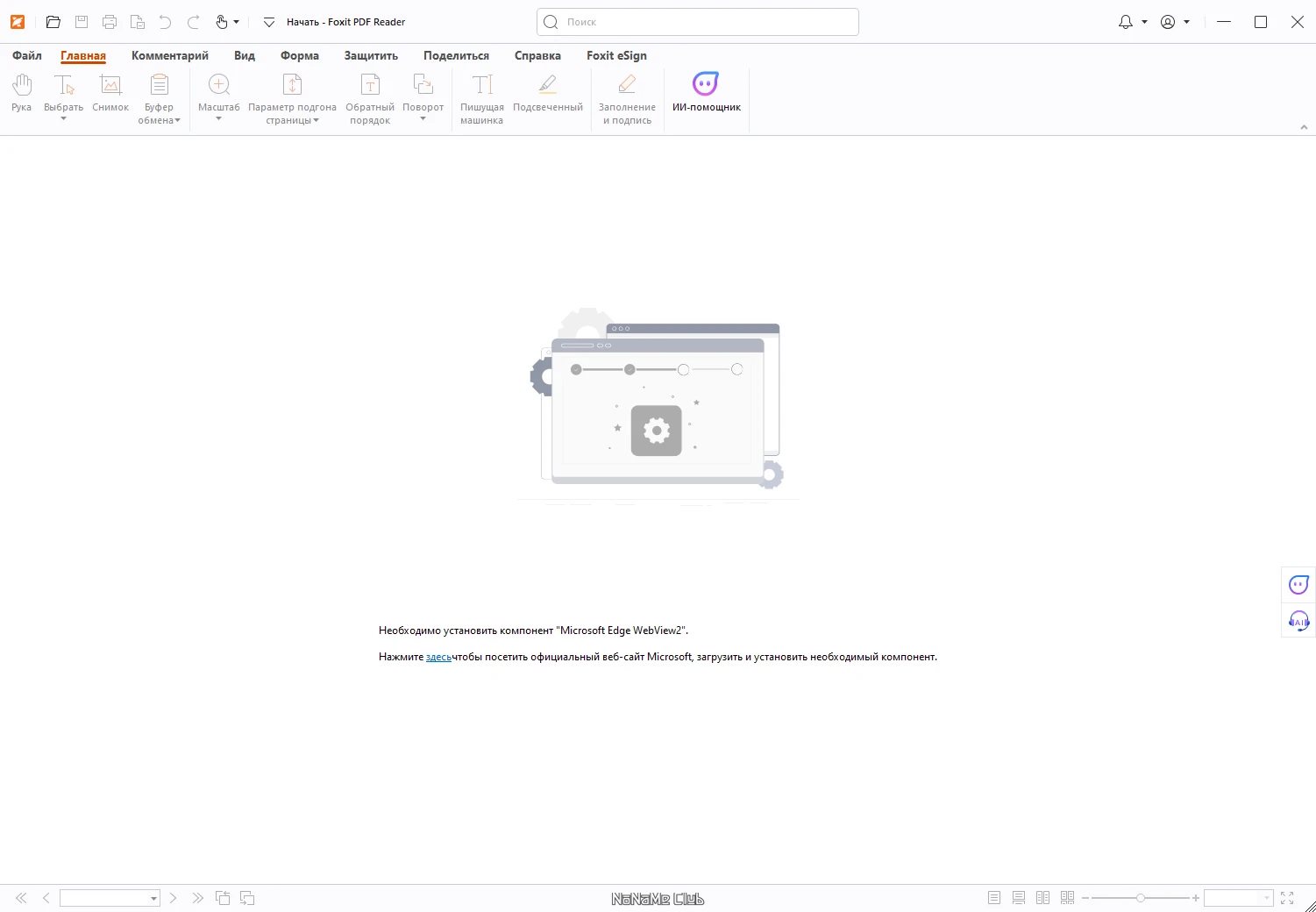Select the Рука hand tool
1316x912 pixels.
22,94
